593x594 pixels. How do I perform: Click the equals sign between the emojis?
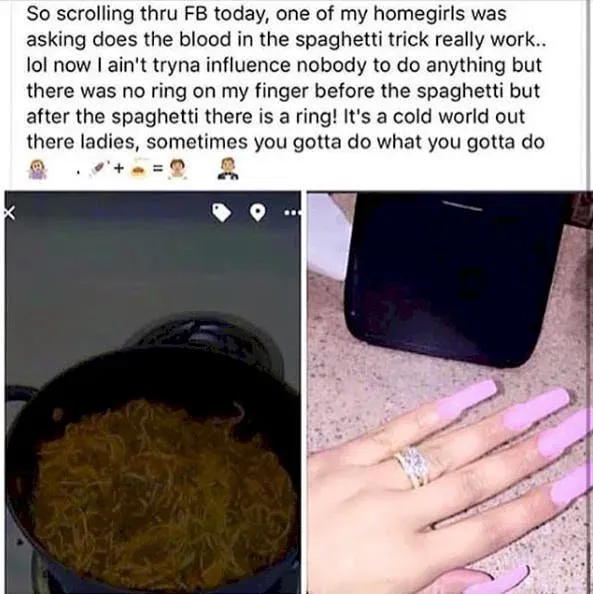coord(160,169)
